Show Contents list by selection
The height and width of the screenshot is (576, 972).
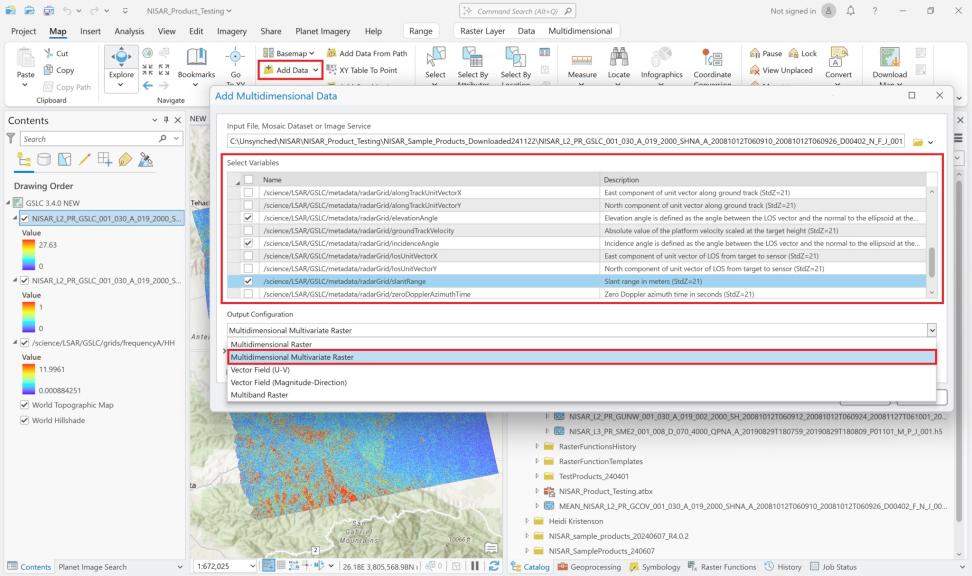[x=64, y=160]
